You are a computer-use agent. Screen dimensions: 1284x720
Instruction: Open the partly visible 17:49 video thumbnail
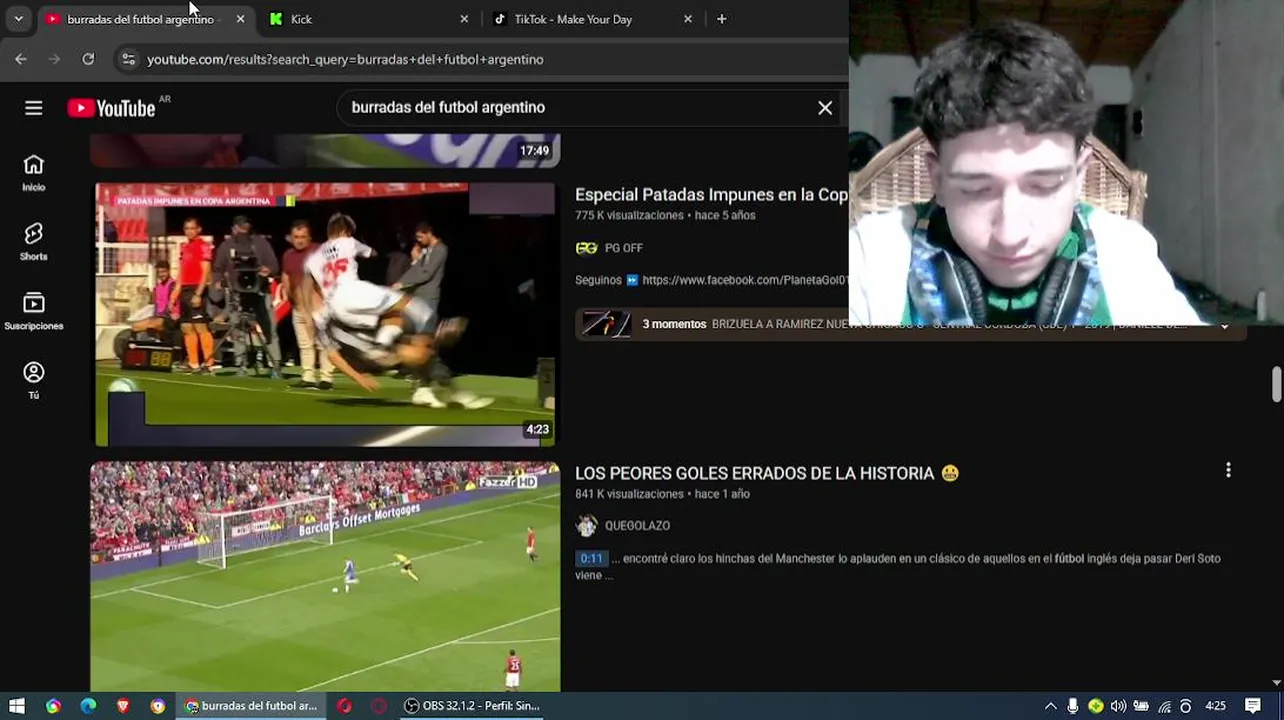[x=325, y=150]
